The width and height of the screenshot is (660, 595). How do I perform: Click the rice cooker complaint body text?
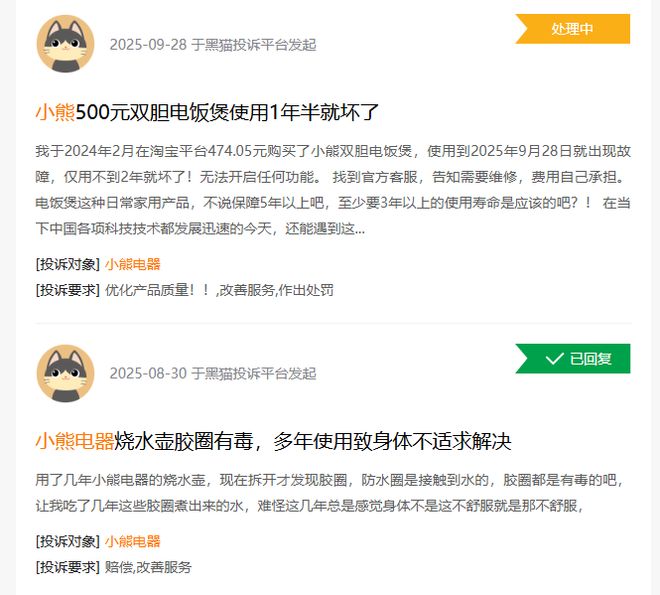(333, 190)
